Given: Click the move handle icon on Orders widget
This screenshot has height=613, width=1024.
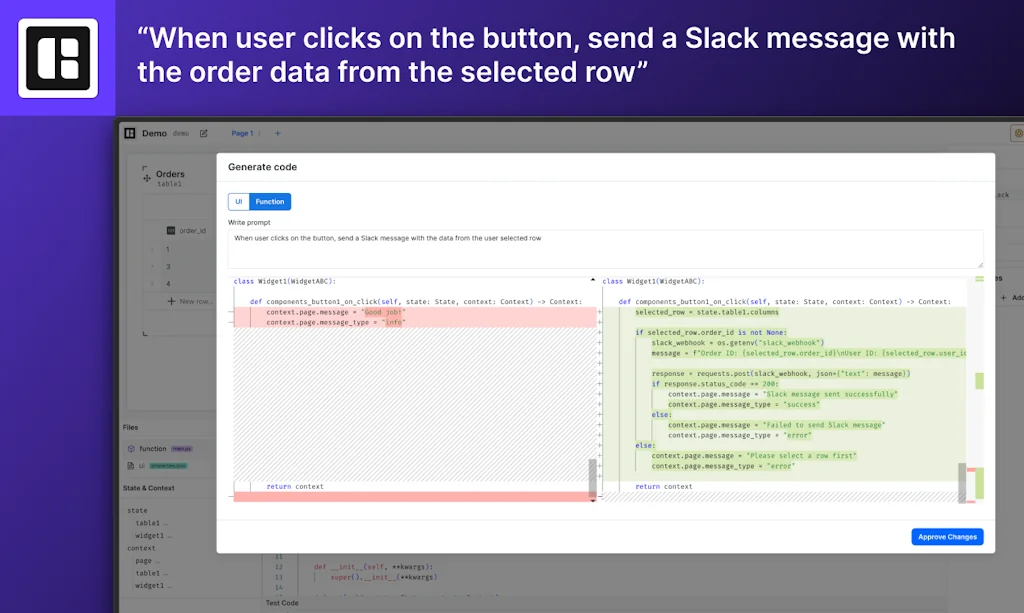Looking at the screenshot, I should (146, 178).
